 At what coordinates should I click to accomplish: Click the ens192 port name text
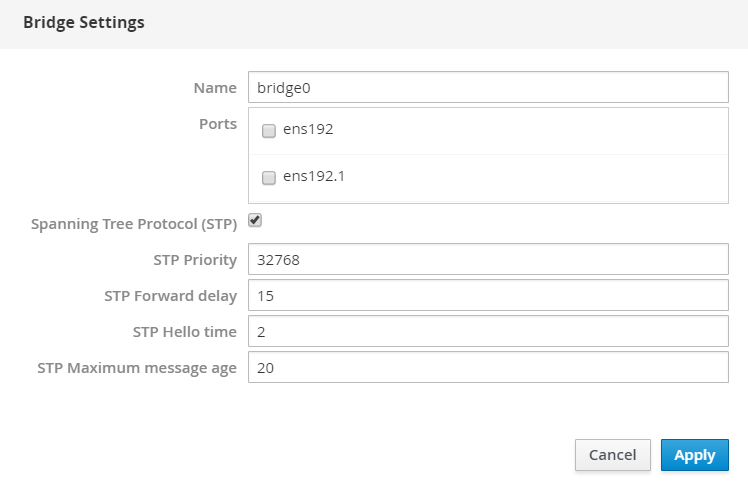308,129
